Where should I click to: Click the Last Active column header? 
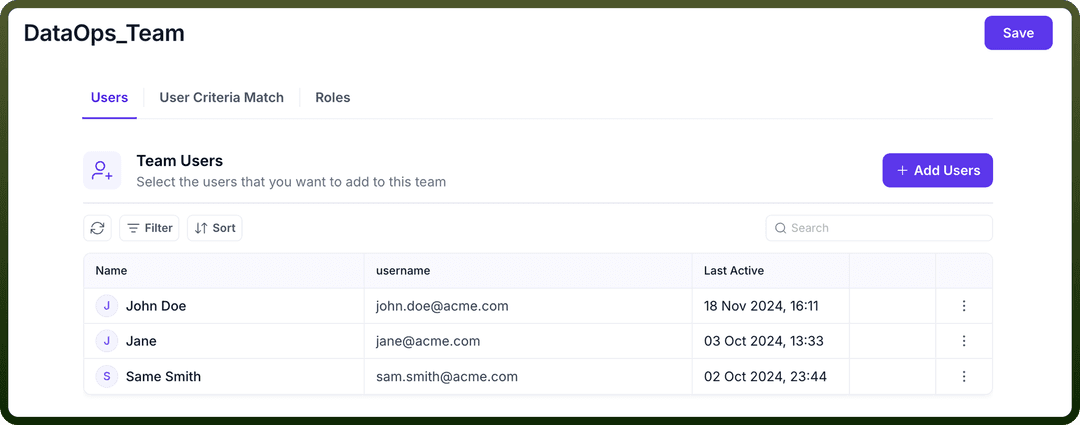(734, 271)
